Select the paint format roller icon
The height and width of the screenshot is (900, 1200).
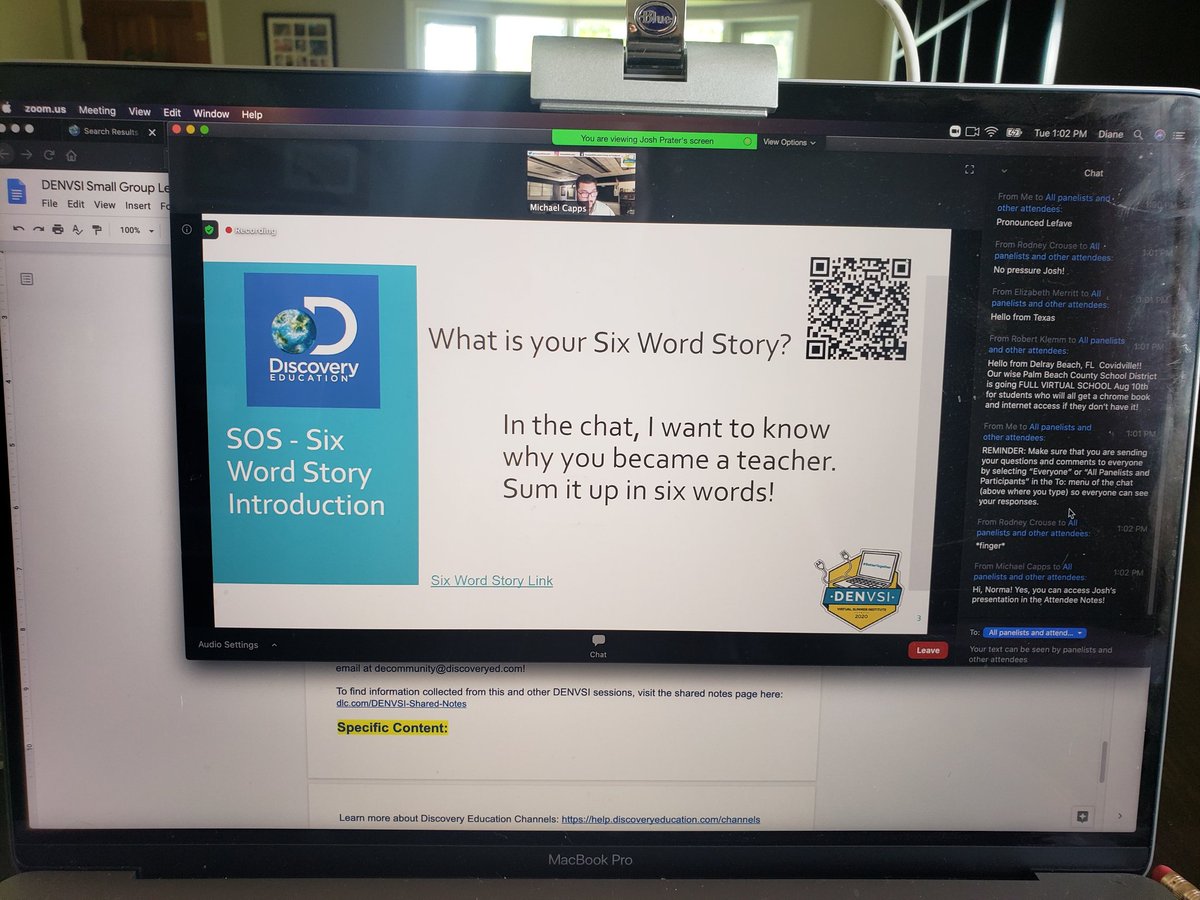coord(96,229)
